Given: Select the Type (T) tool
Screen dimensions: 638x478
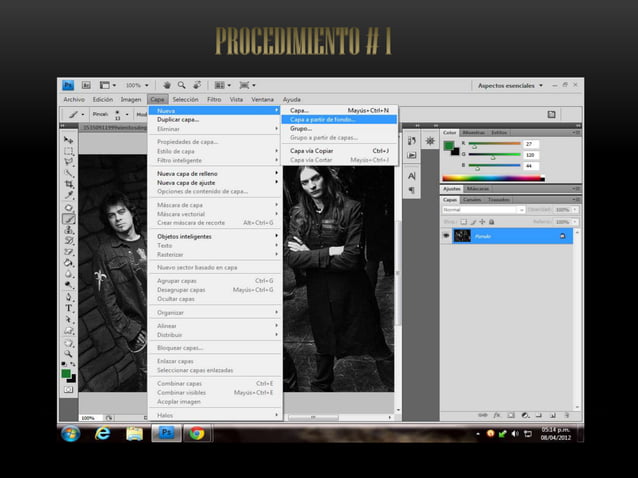Looking at the screenshot, I should click(x=68, y=308).
